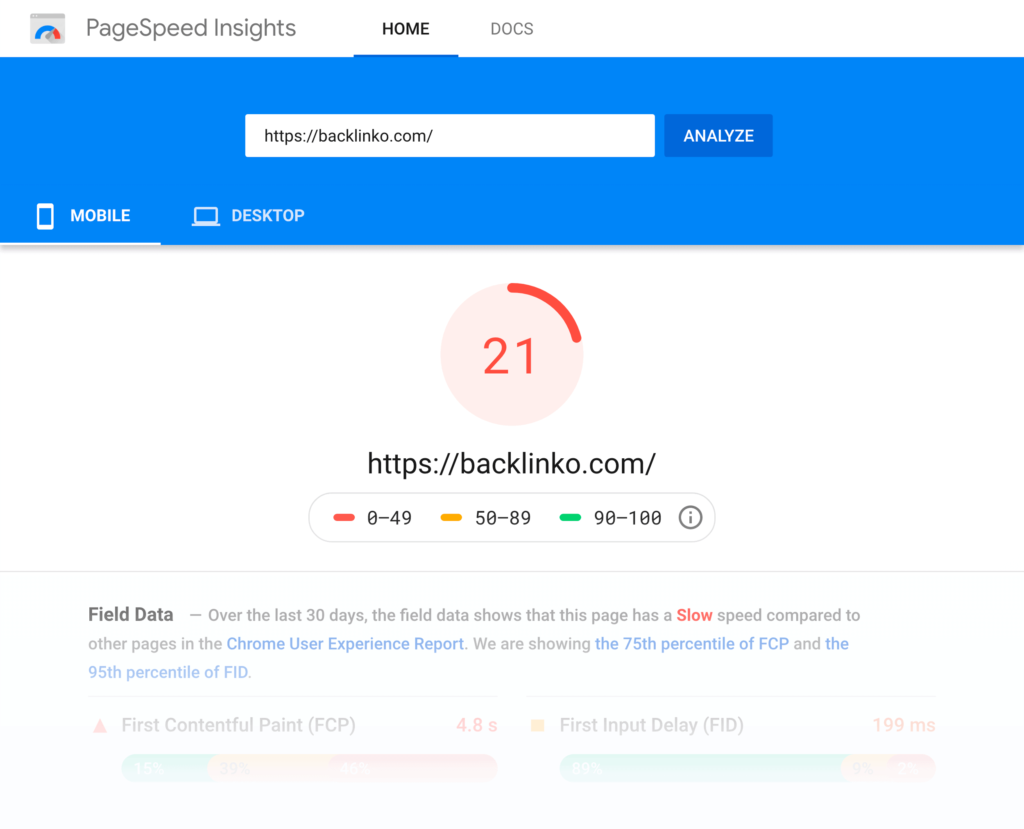Click the red triangle beside First Contentful Paint
1024x829 pixels.
98,725
